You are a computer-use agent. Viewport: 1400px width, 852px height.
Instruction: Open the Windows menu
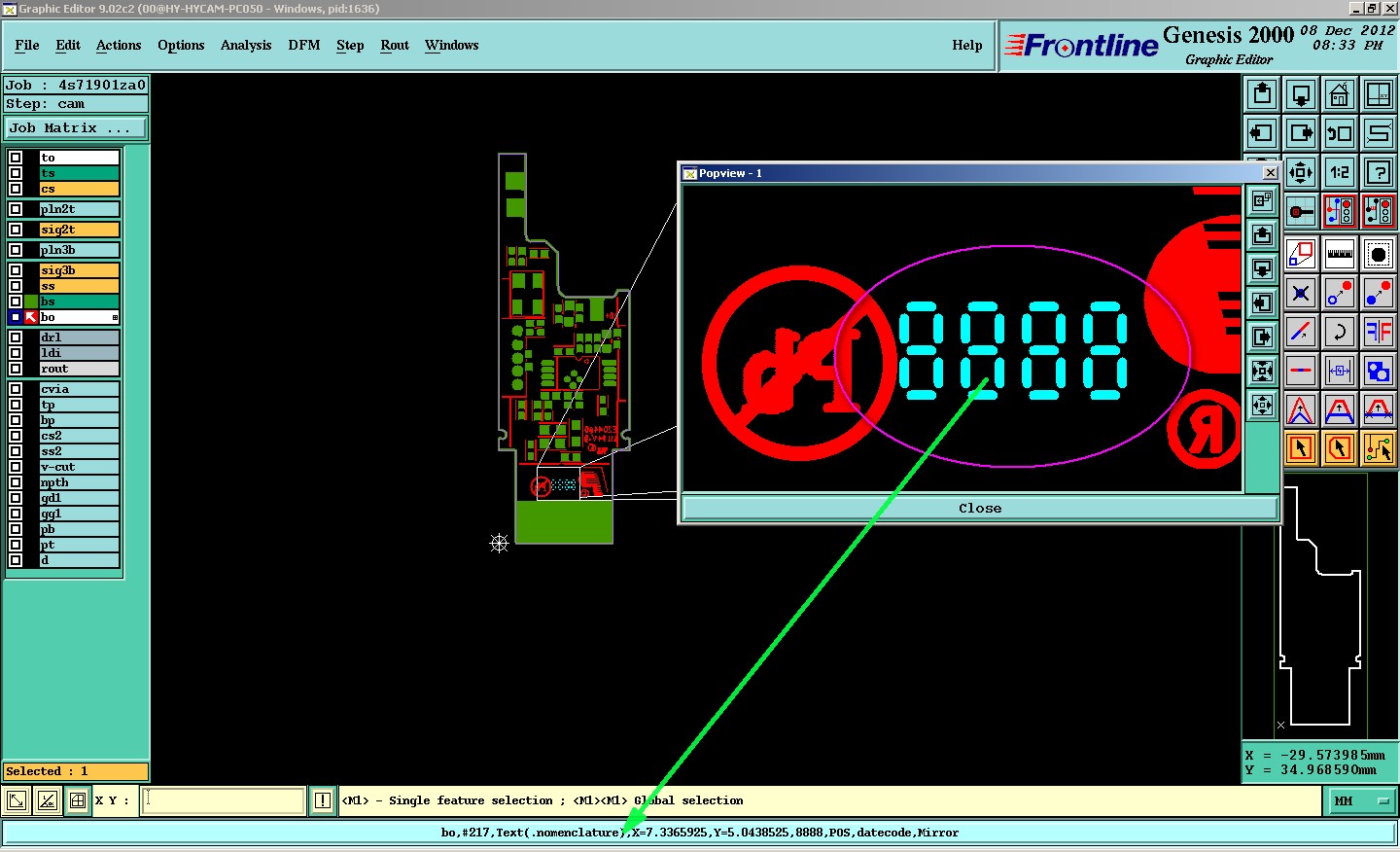(x=452, y=45)
